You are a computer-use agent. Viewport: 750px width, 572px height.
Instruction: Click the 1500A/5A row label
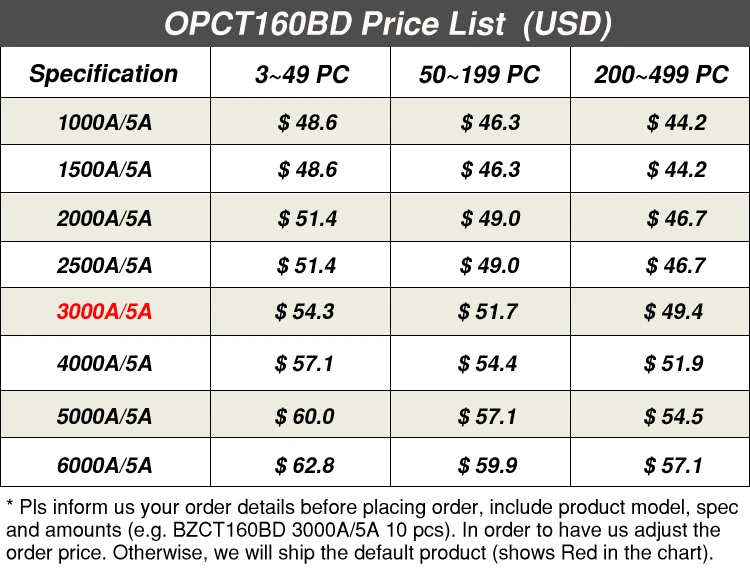pyautogui.click(x=105, y=170)
